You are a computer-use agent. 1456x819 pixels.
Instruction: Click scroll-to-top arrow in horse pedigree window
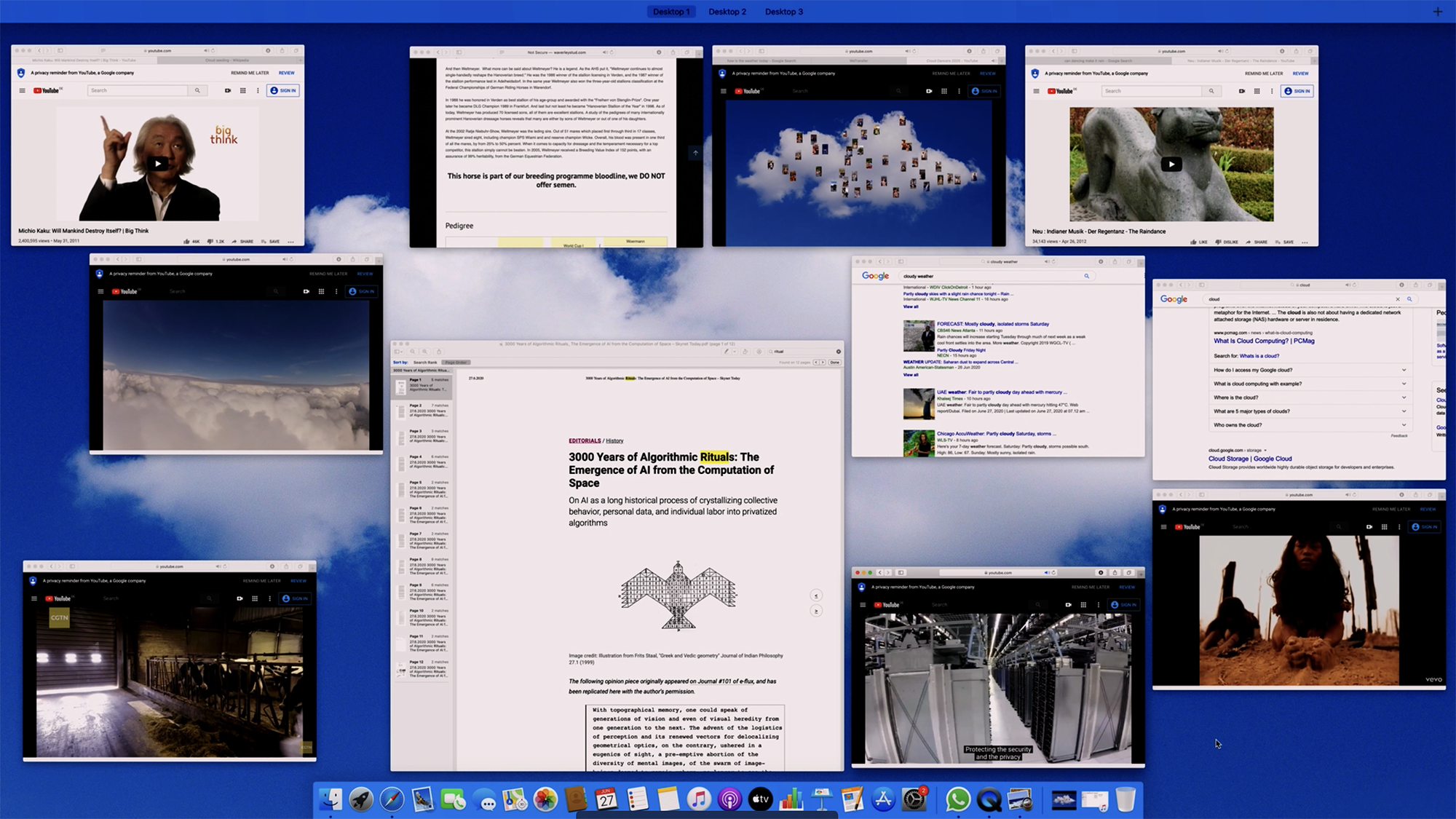[x=695, y=153]
